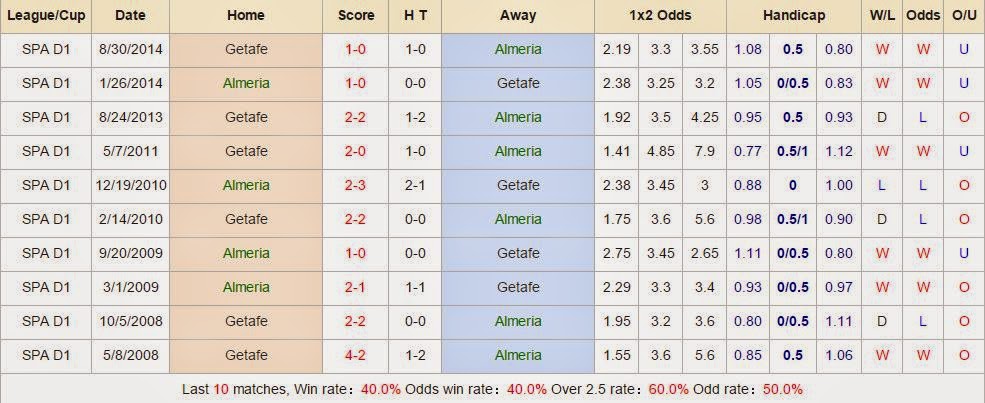Click the Away column header
The width and height of the screenshot is (985, 403).
coord(518,16)
